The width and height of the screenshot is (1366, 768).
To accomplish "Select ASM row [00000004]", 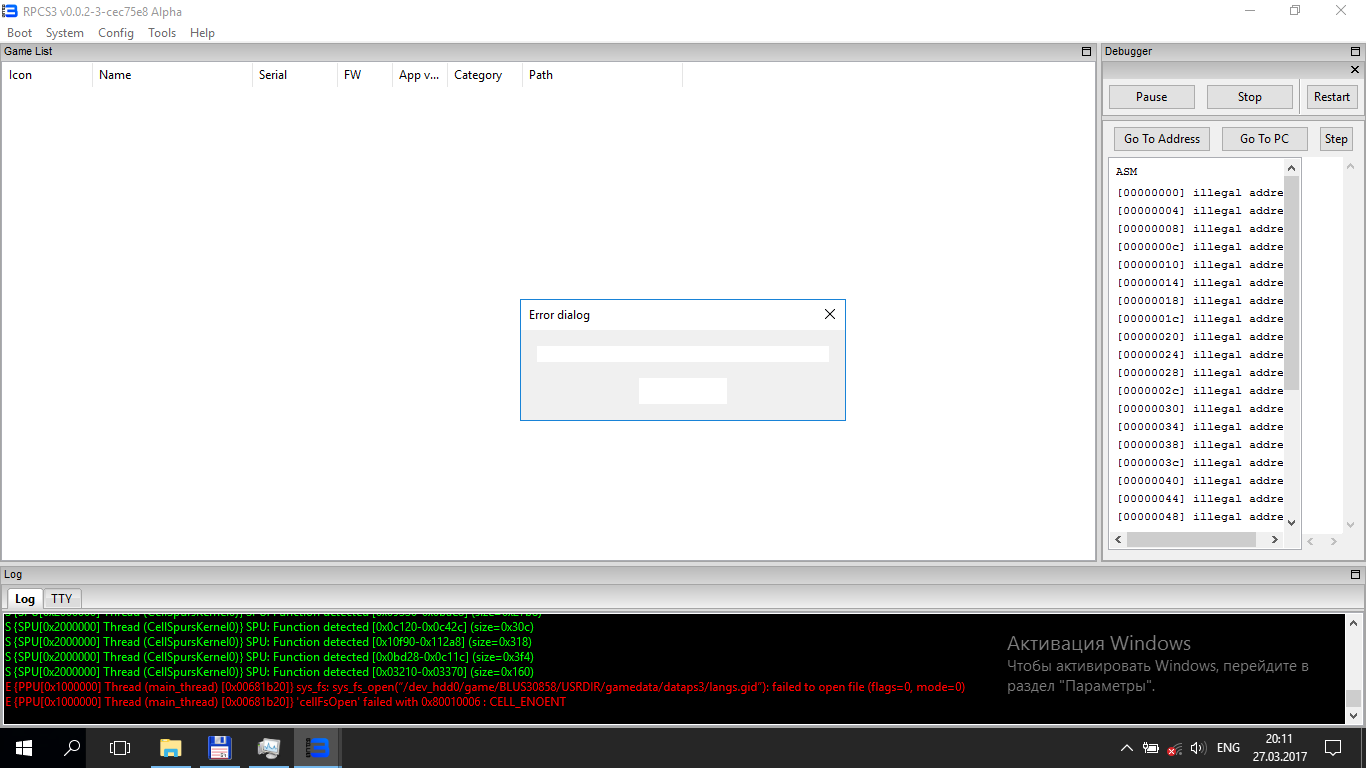I will (x=1200, y=211).
